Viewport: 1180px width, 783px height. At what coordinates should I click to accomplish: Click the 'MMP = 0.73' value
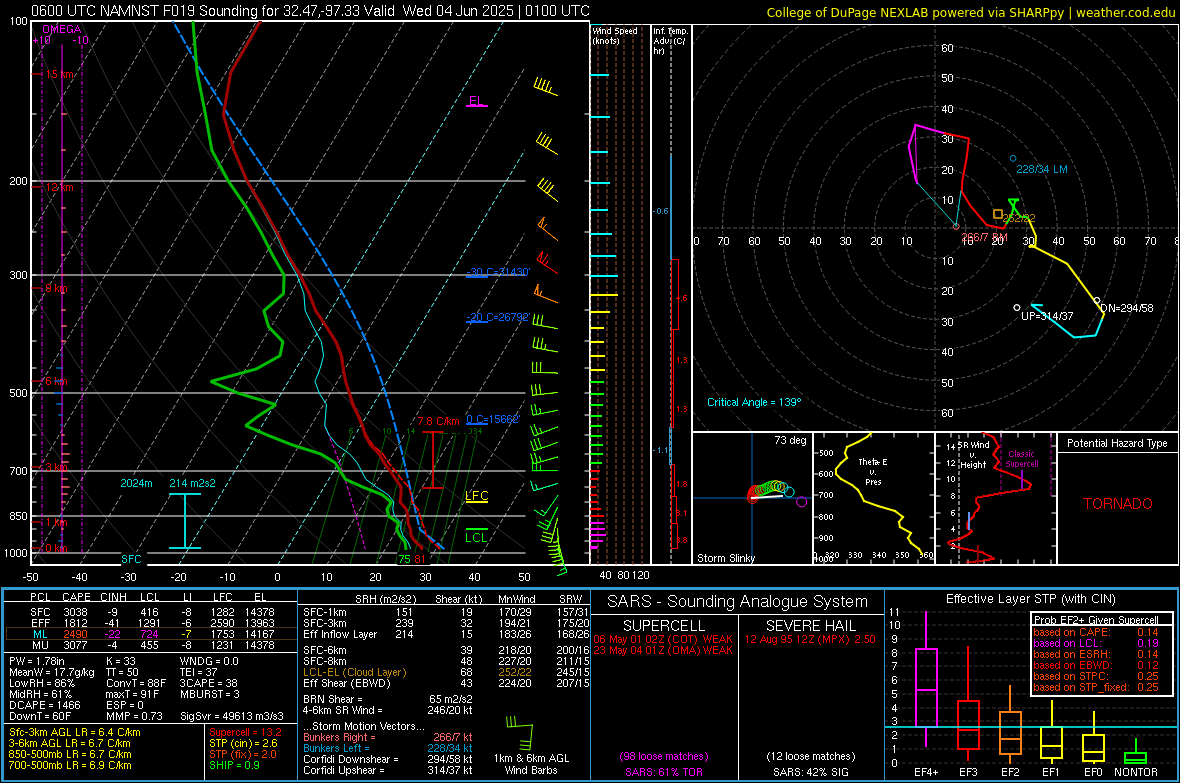click(134, 716)
